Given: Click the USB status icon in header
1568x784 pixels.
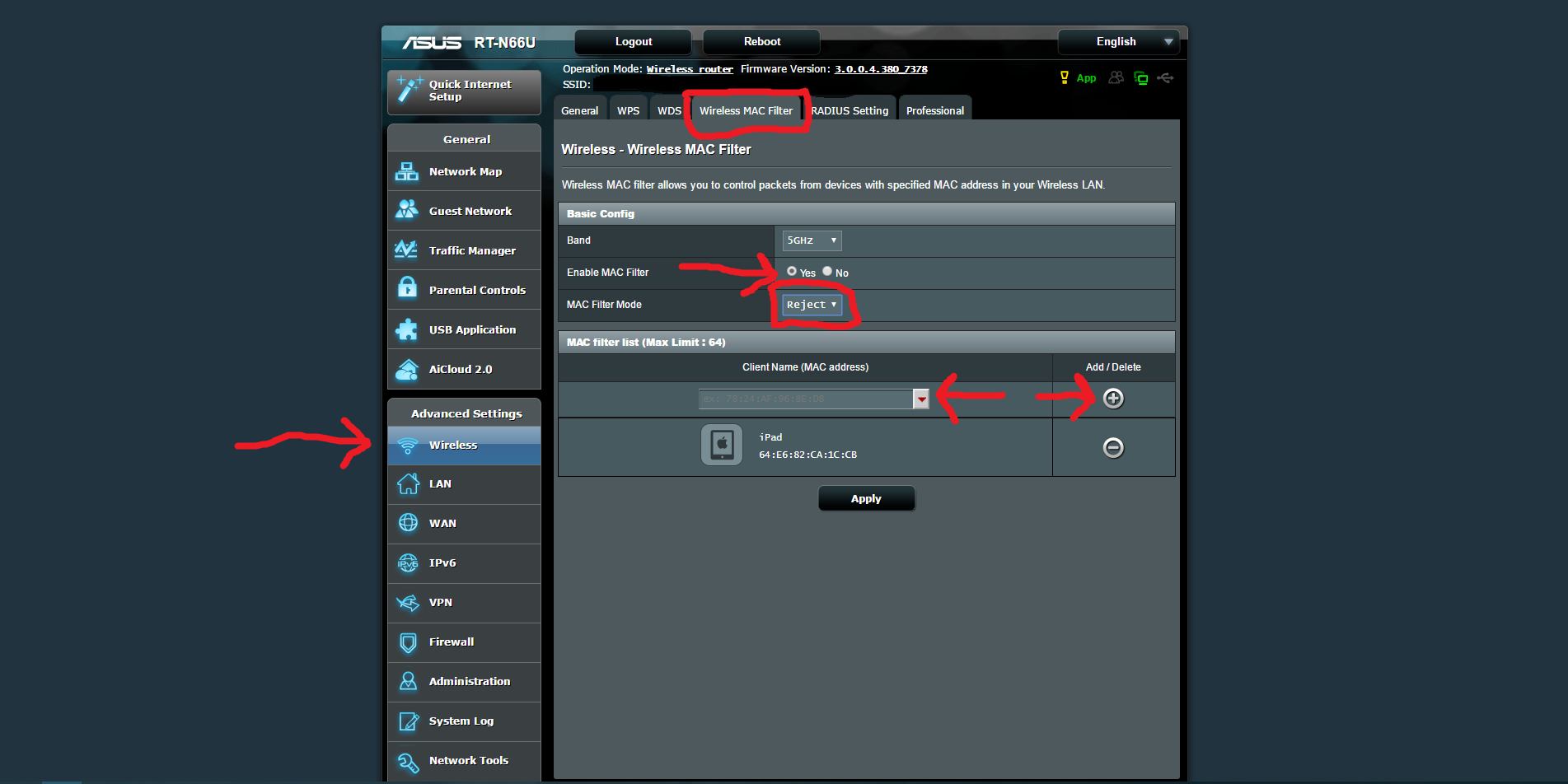Looking at the screenshot, I should coord(1165,78).
